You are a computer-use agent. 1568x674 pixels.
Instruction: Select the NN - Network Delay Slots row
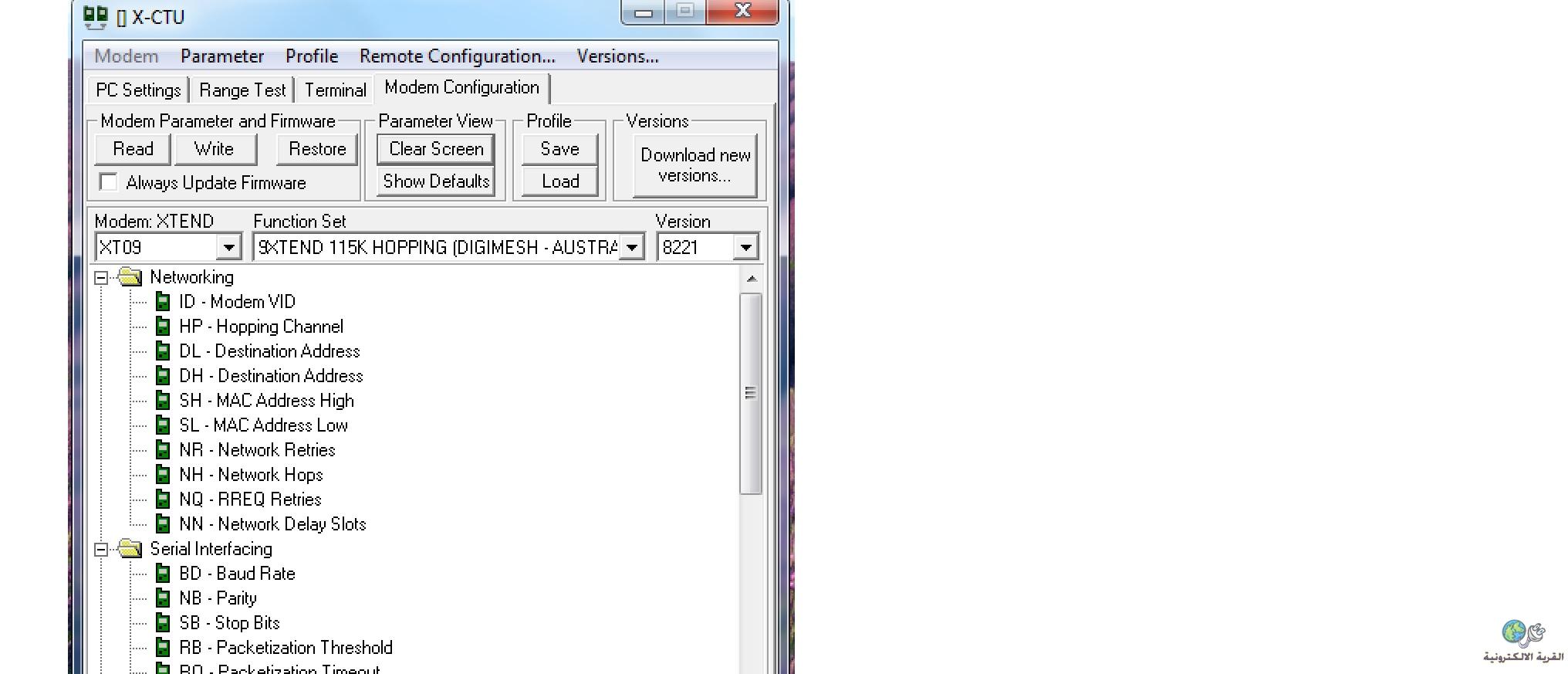(272, 524)
